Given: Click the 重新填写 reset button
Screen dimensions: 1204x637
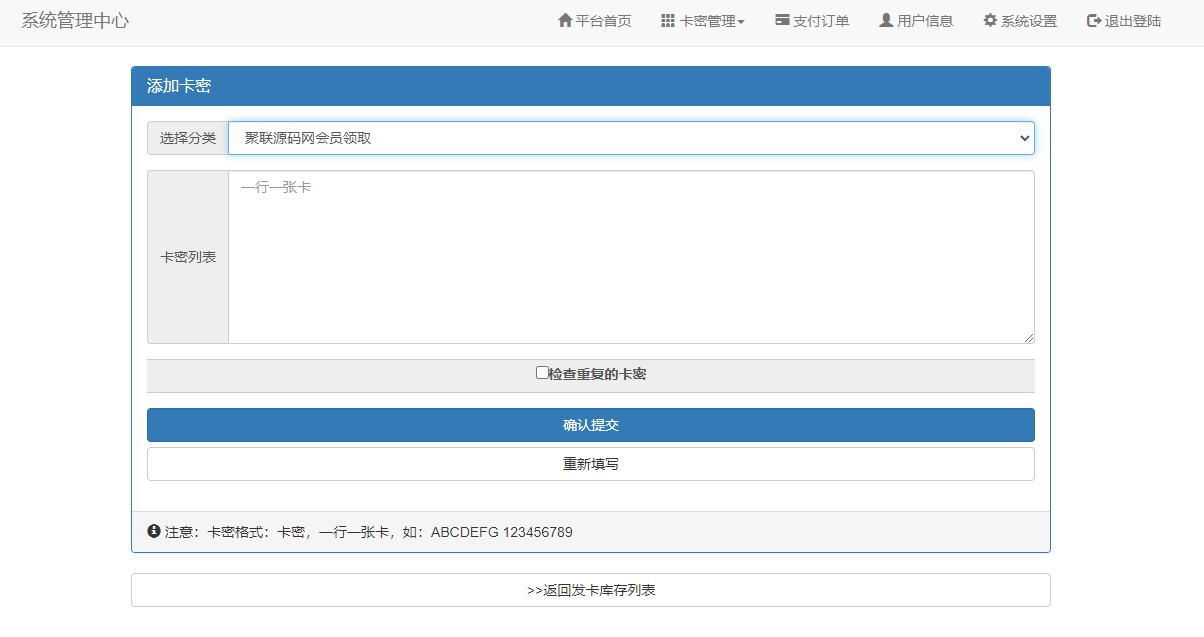Looking at the screenshot, I should (x=591, y=464).
